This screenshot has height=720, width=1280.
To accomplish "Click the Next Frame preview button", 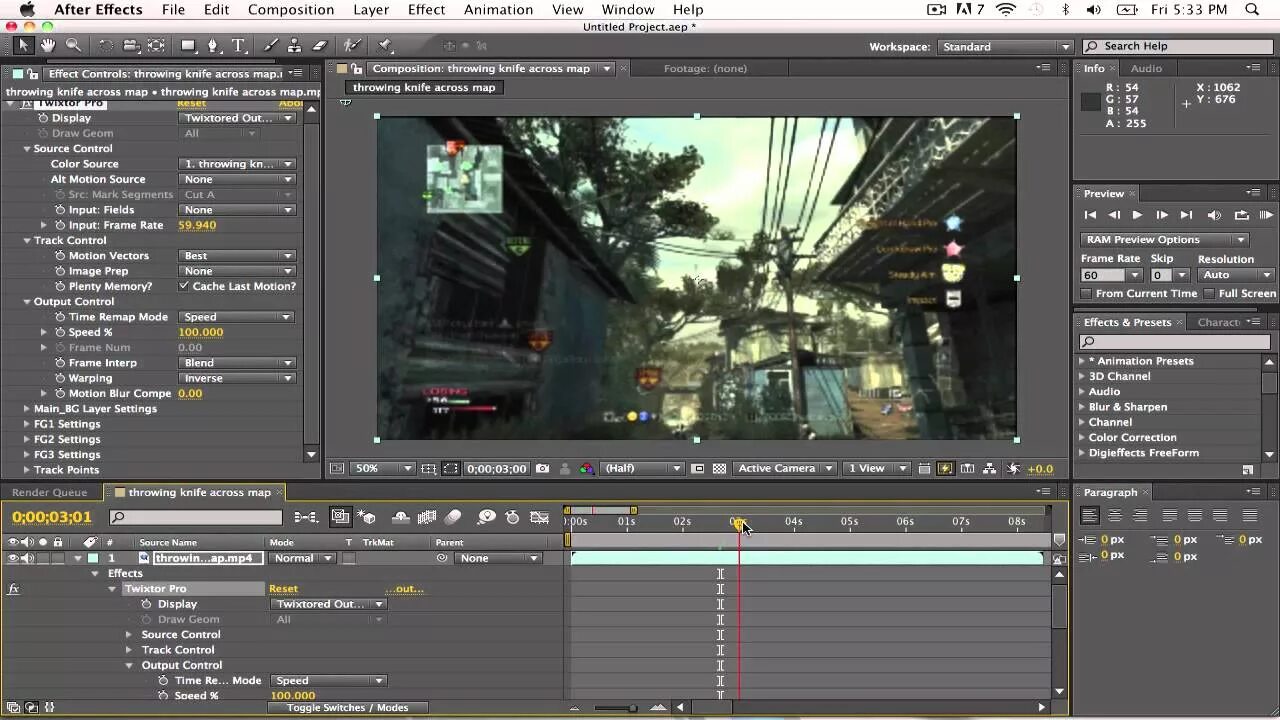I will [1162, 215].
